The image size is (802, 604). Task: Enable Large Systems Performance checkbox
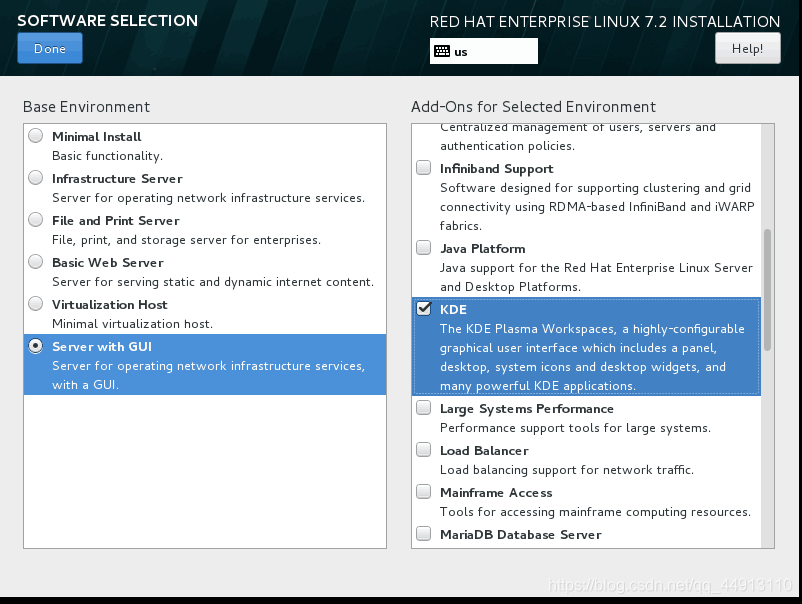[x=424, y=408]
